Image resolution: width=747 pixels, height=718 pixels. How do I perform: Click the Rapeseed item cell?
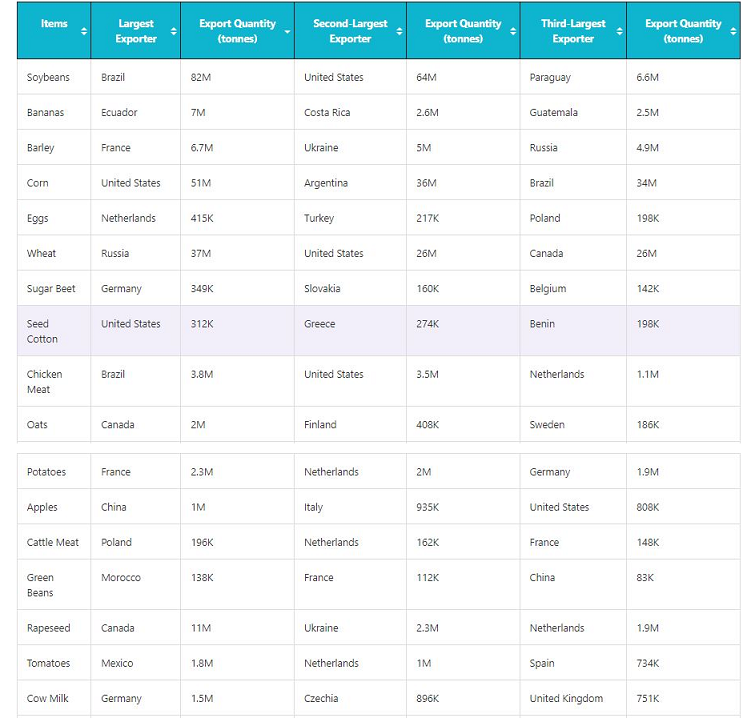click(49, 628)
